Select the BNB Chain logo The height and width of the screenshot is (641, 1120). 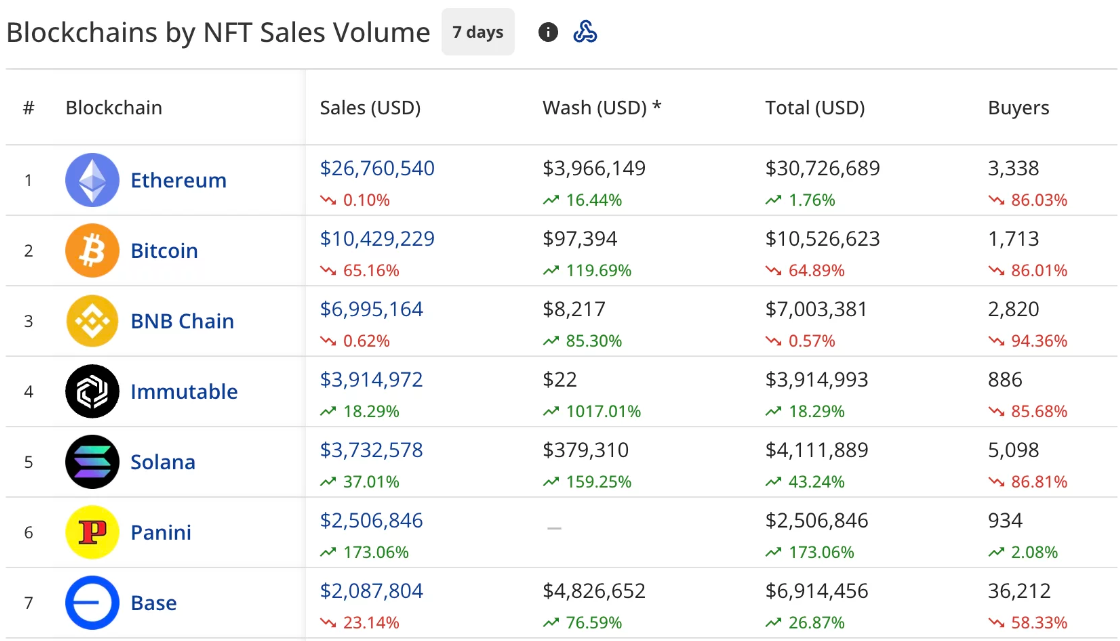coord(92,321)
